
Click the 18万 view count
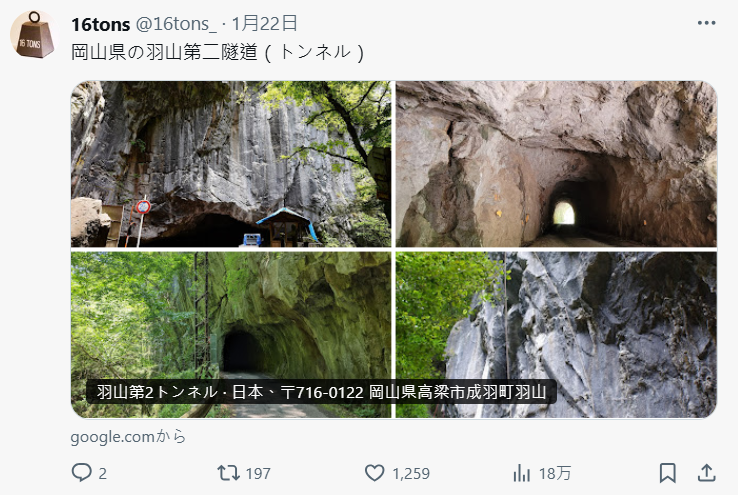coord(554,473)
